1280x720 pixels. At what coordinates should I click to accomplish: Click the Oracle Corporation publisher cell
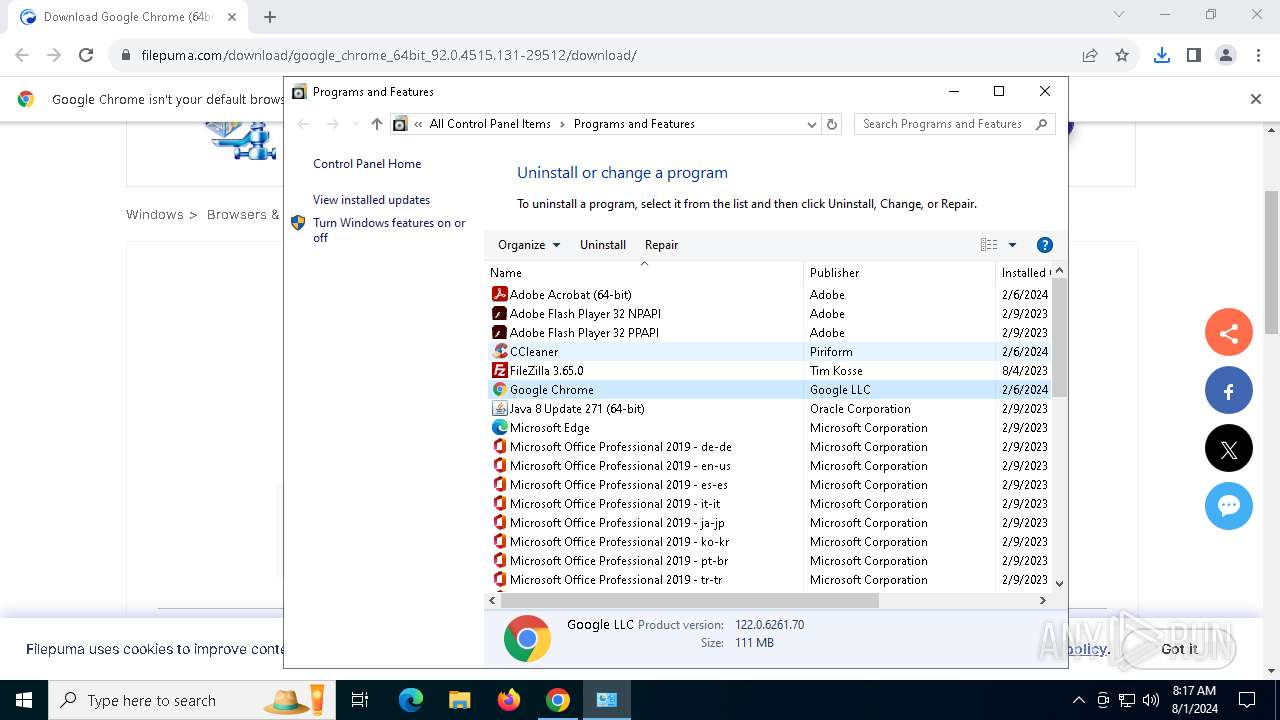point(860,408)
